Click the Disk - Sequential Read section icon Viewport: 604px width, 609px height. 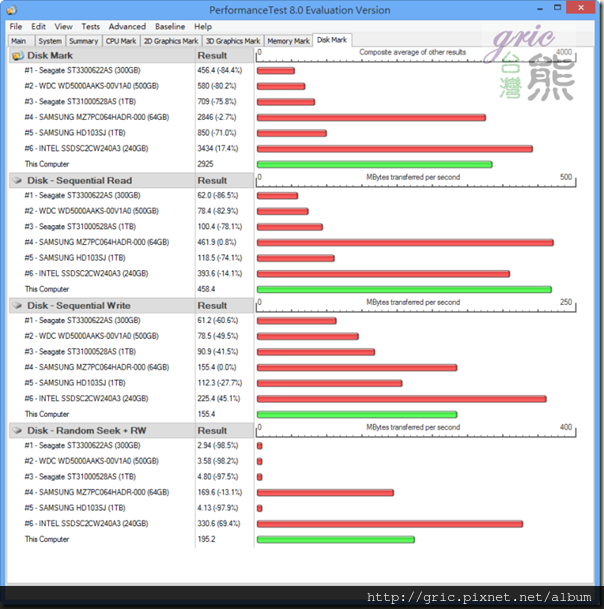(x=17, y=181)
